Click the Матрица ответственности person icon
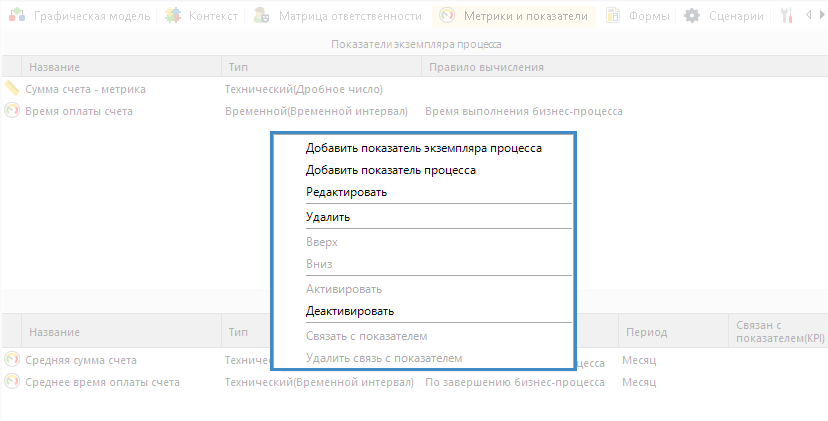This screenshot has width=828, height=421. point(261,16)
